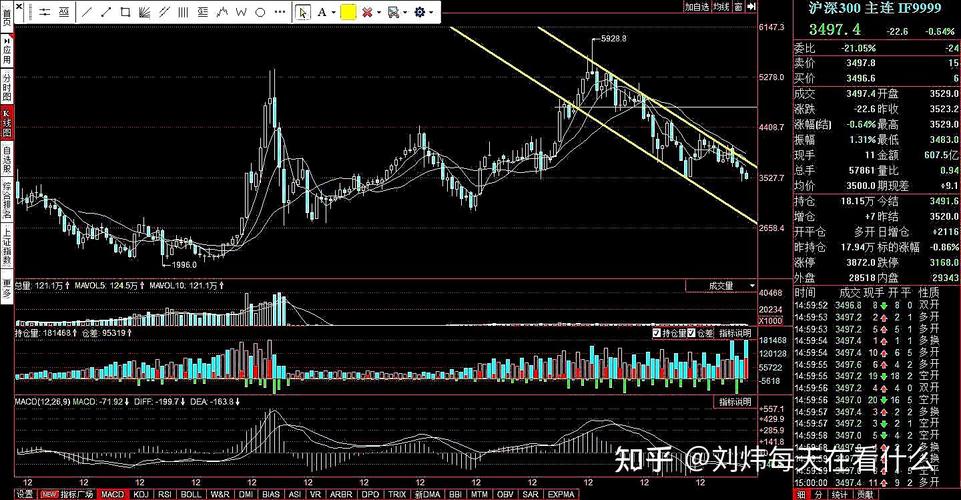
Task: Expand the gear settings dropdown arrow
Action: pyautogui.click(x=431, y=12)
